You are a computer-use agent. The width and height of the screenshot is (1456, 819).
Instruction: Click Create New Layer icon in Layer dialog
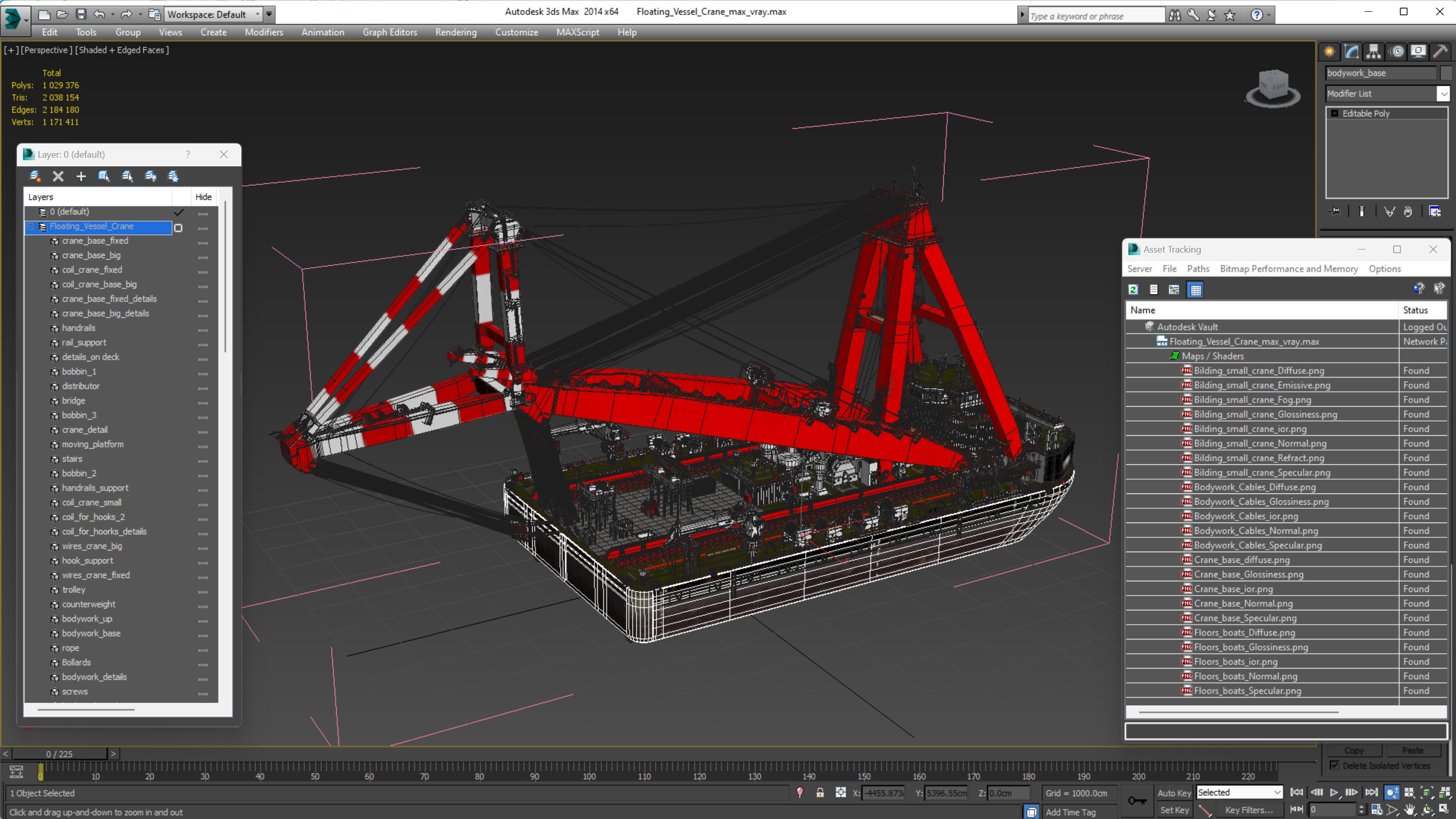click(35, 177)
